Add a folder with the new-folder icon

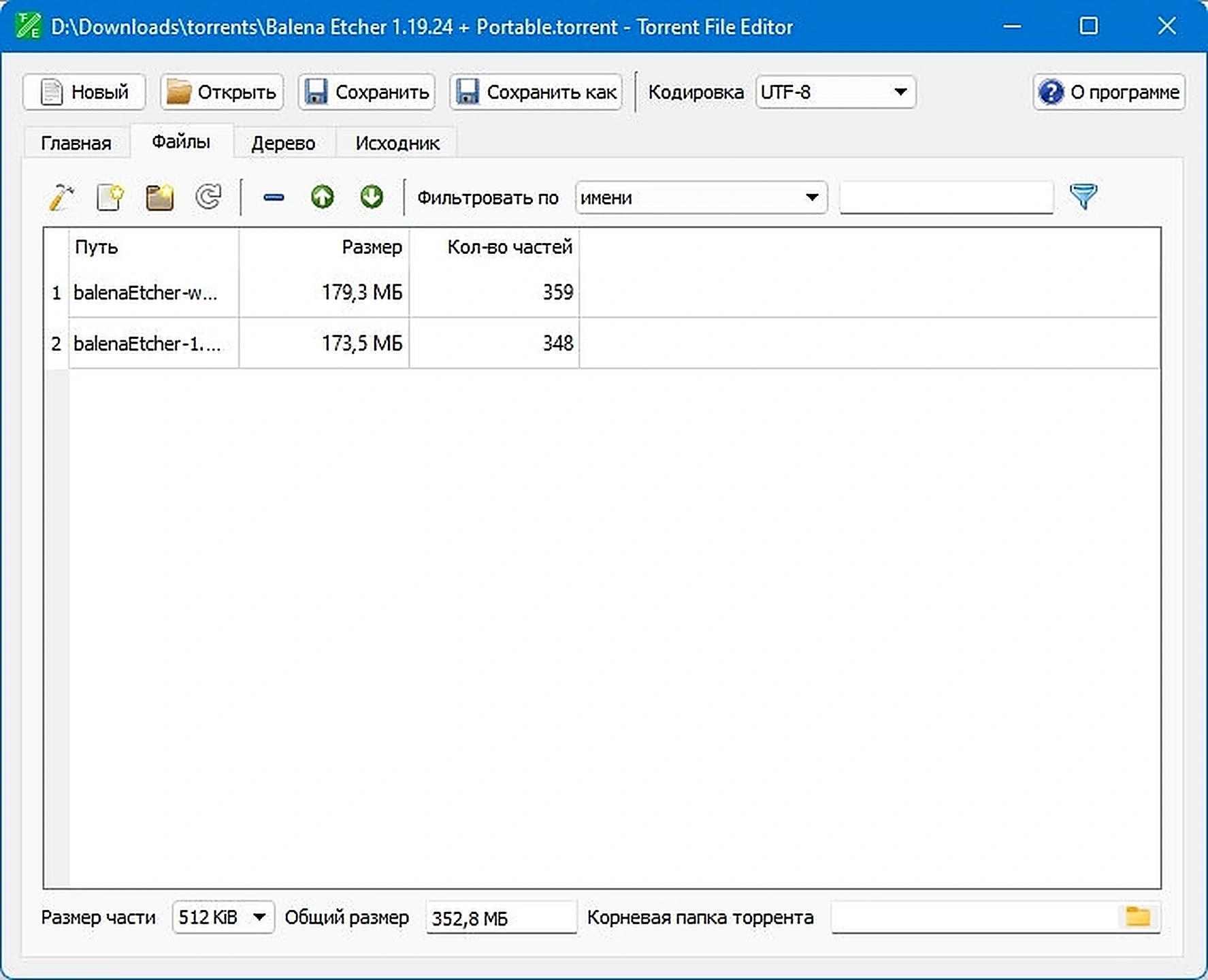159,197
